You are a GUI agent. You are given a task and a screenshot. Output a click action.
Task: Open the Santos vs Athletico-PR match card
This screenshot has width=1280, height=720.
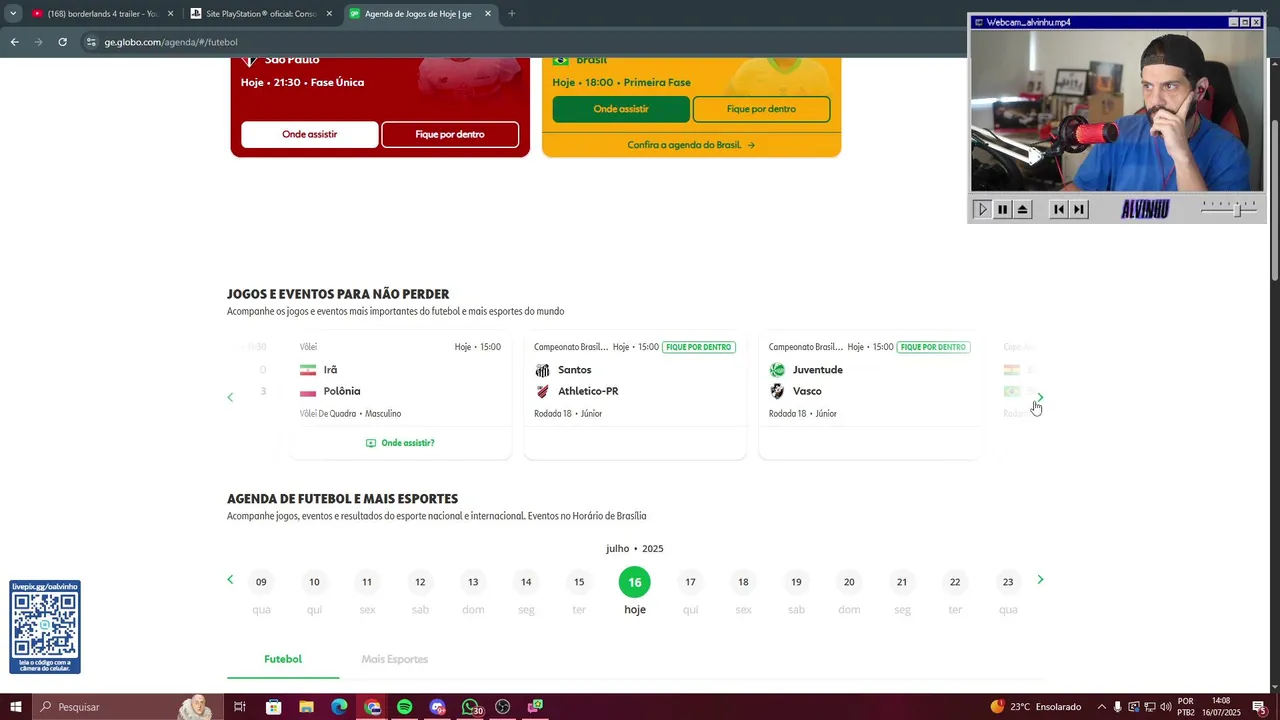point(635,395)
